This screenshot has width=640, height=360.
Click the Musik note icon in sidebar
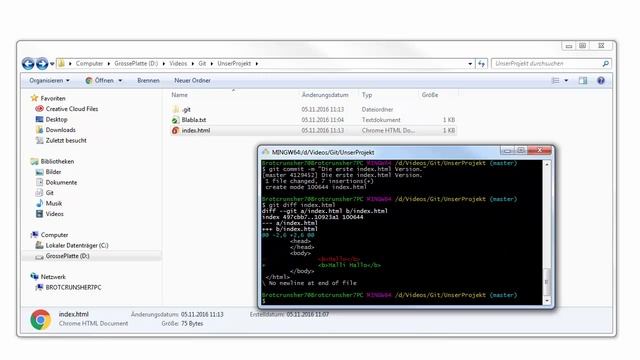click(x=39, y=203)
